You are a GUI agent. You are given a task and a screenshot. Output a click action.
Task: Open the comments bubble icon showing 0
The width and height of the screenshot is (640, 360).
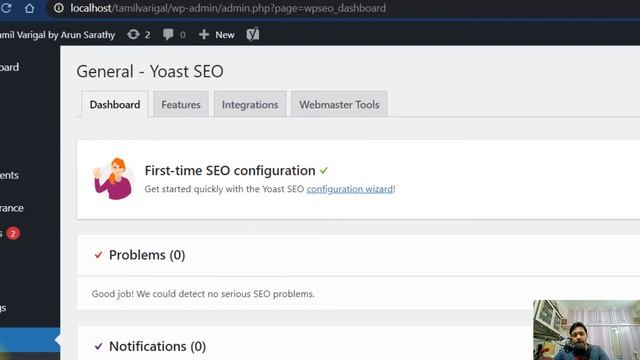point(174,35)
